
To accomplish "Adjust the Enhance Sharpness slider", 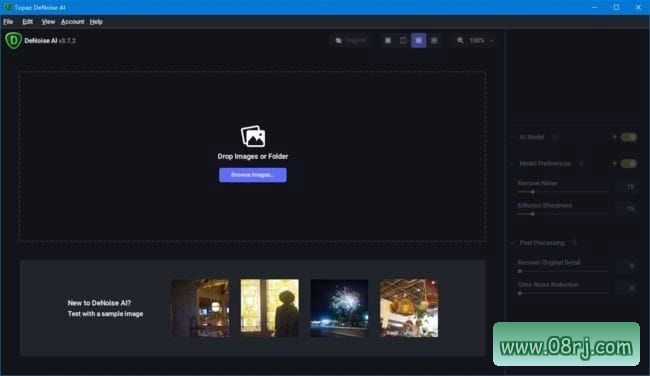I will (563, 214).
